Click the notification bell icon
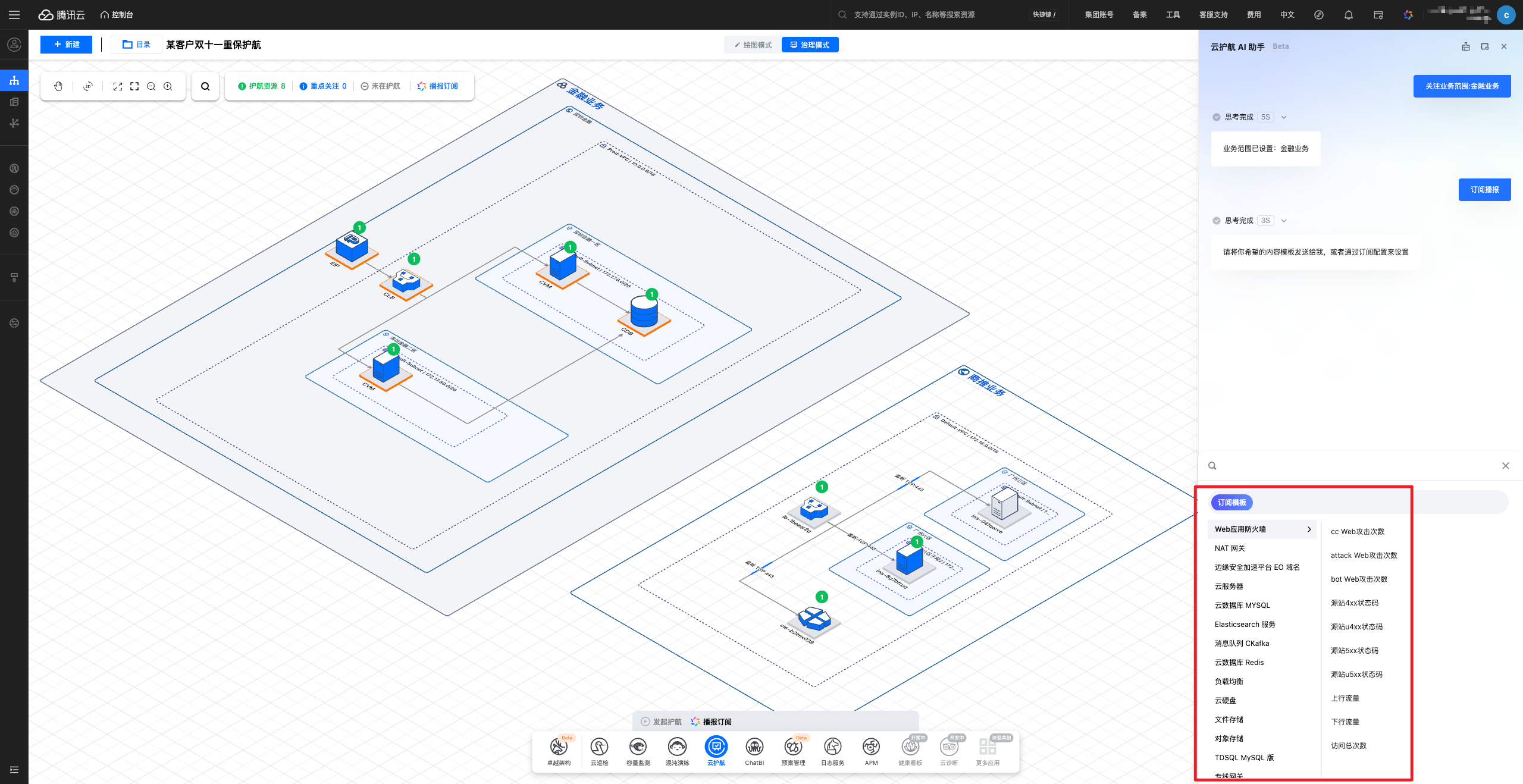1523x784 pixels. (x=1348, y=15)
